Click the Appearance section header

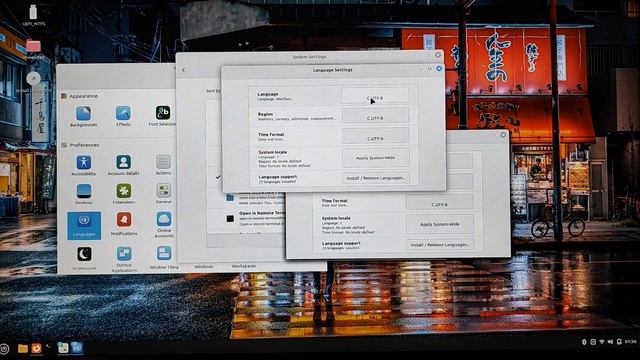(83, 96)
